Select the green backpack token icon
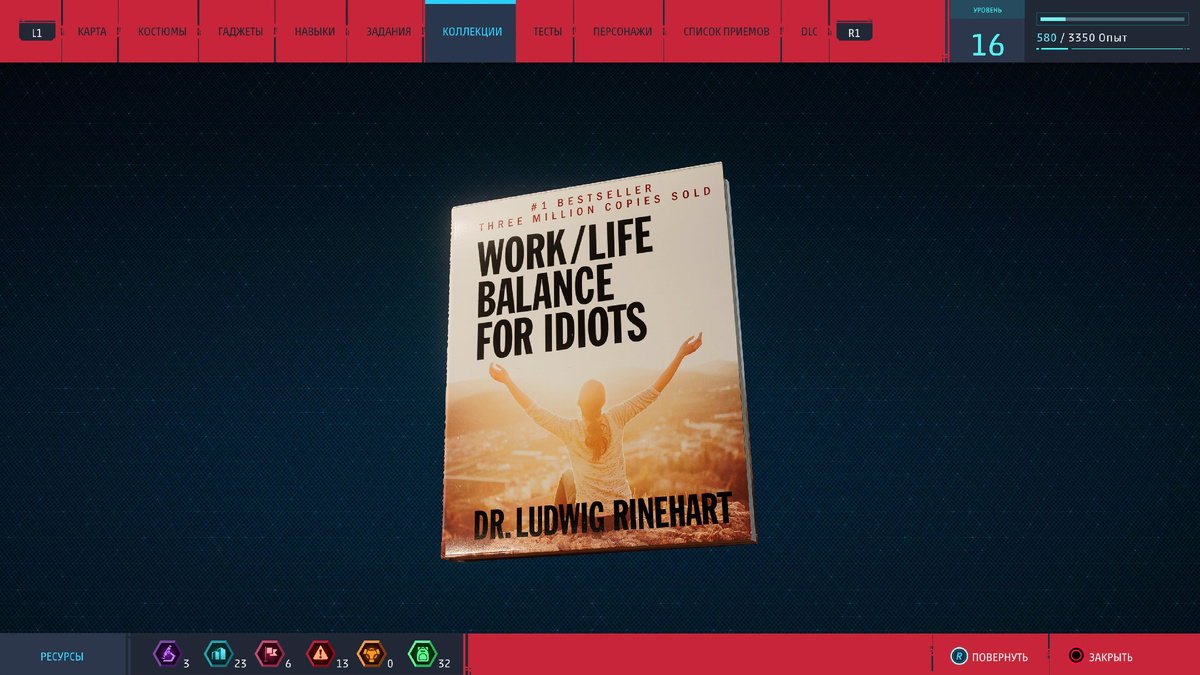 point(422,655)
